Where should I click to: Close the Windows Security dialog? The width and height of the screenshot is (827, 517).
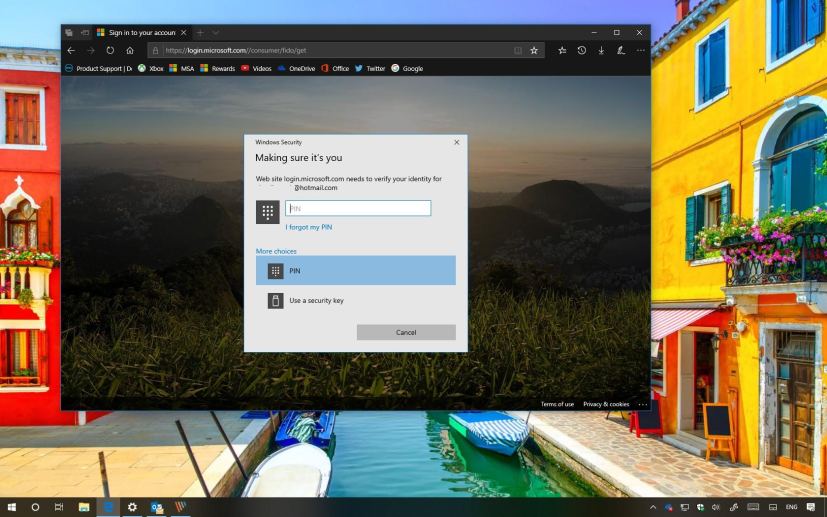(x=457, y=142)
